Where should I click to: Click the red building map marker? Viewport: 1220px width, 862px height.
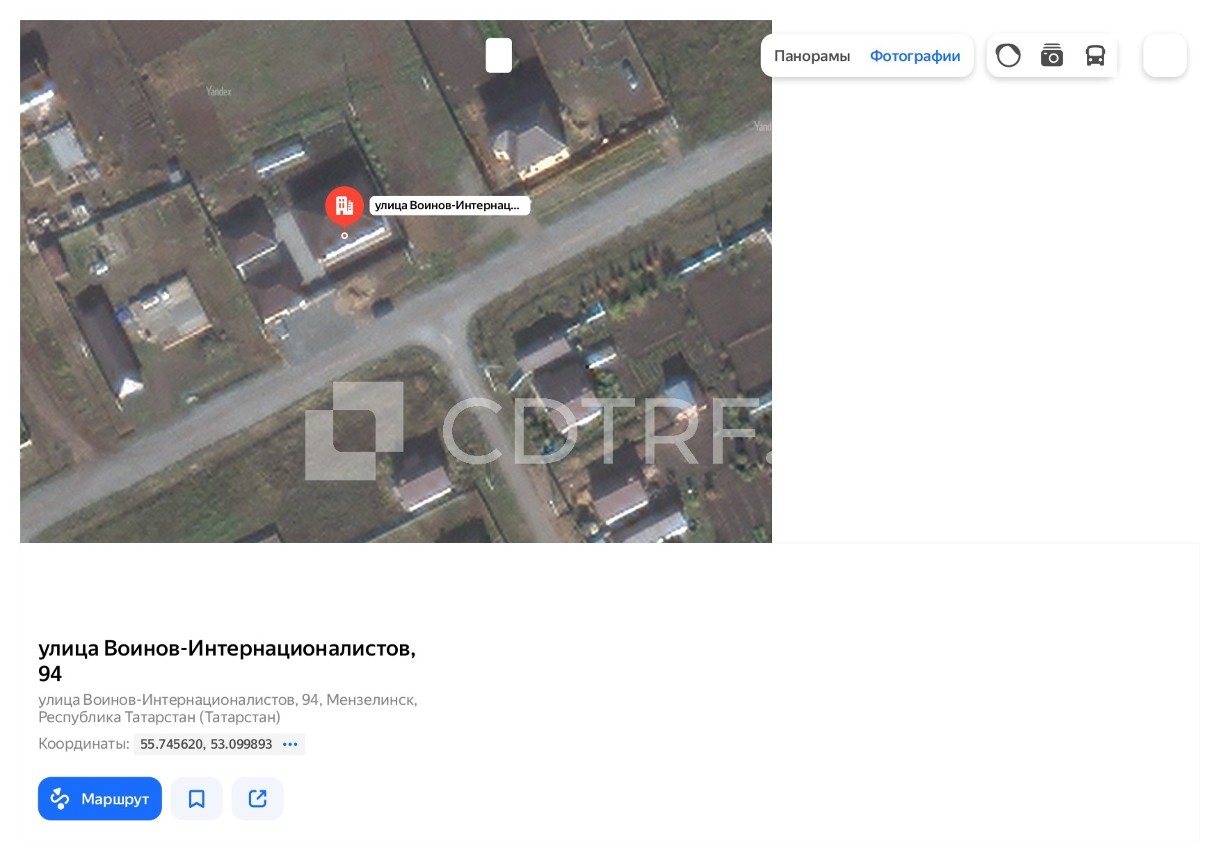click(344, 206)
